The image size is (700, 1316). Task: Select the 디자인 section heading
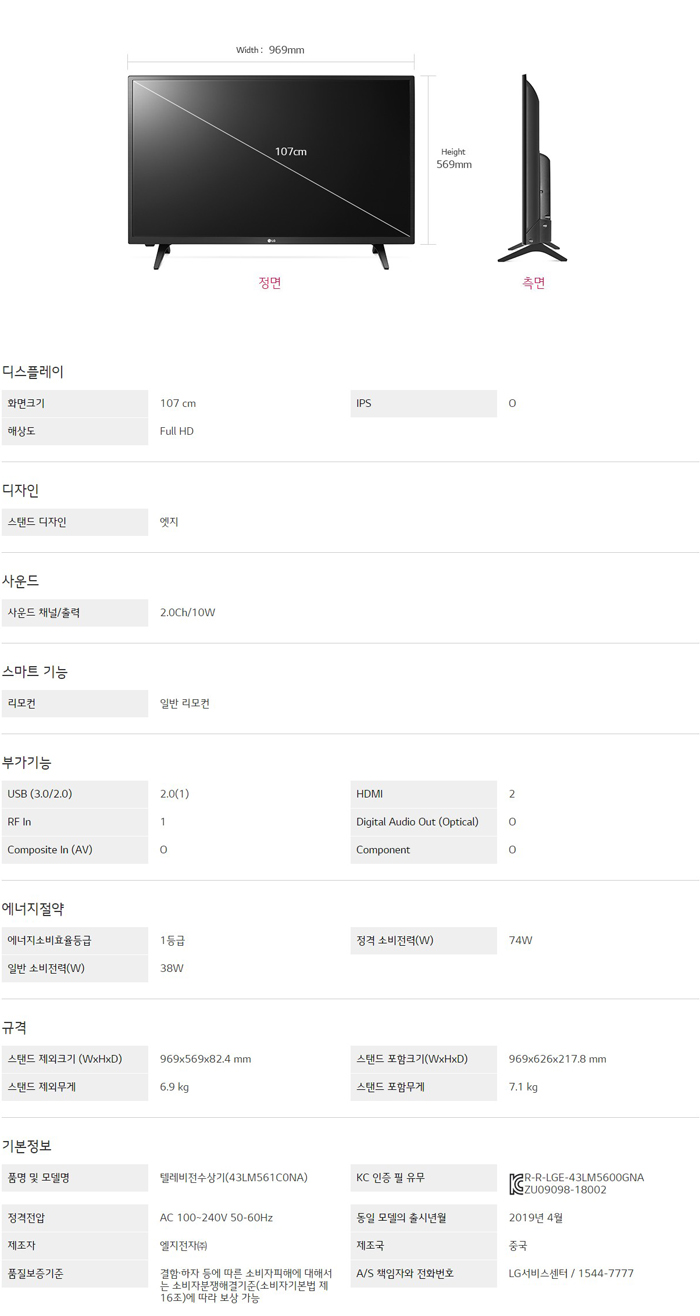coord(21,490)
